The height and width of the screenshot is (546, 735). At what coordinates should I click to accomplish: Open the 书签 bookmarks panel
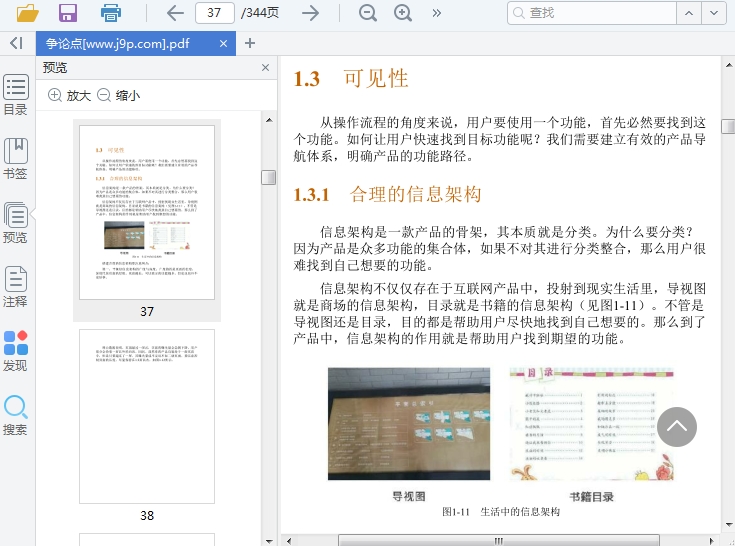coord(15,159)
